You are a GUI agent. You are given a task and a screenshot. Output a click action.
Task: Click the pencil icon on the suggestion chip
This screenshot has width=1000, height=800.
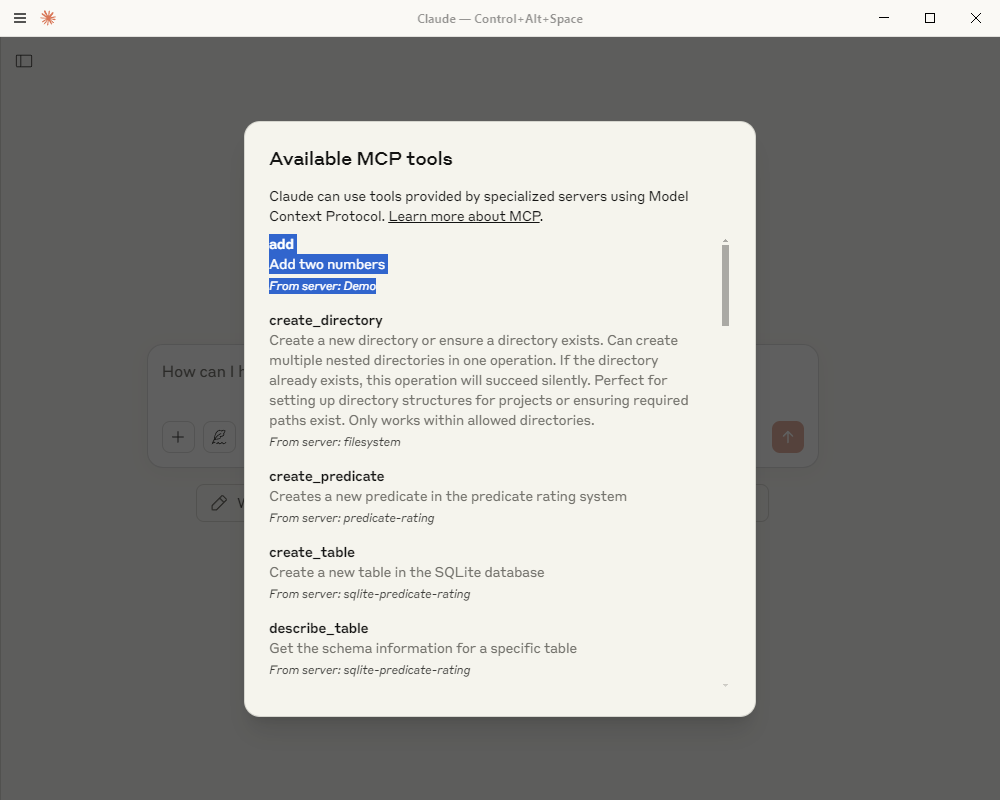coord(219,503)
